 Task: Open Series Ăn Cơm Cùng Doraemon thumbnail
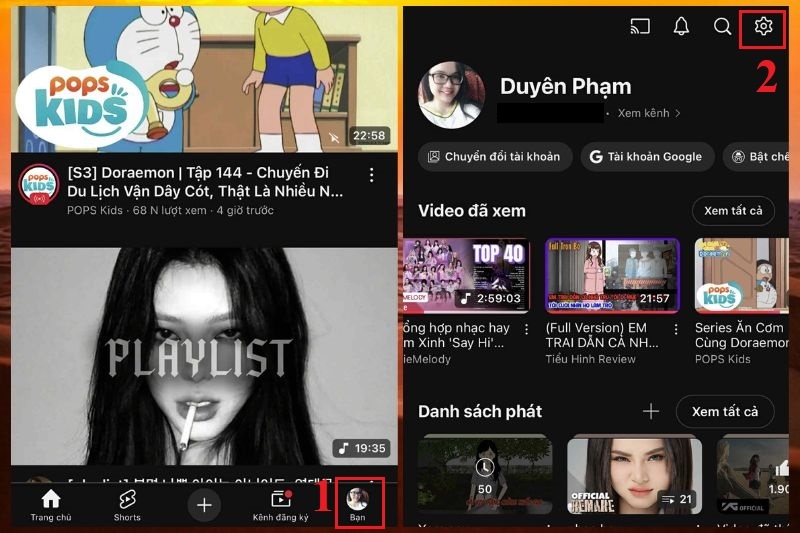[742, 275]
